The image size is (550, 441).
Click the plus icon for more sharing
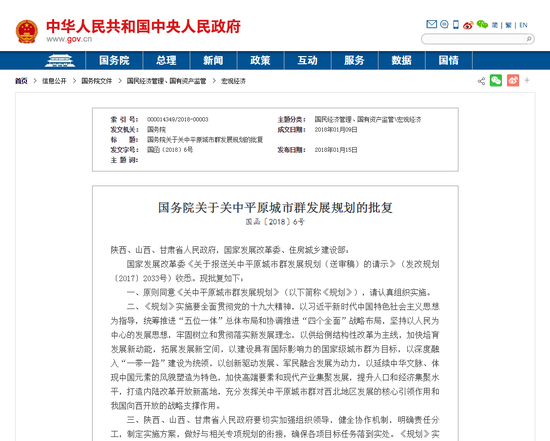click(x=527, y=81)
